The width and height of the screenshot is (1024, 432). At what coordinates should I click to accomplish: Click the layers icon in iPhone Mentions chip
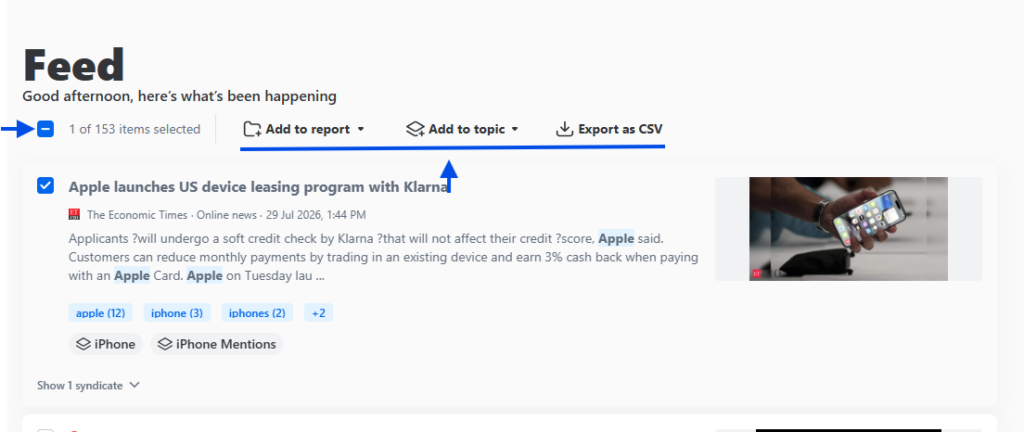pyautogui.click(x=166, y=344)
